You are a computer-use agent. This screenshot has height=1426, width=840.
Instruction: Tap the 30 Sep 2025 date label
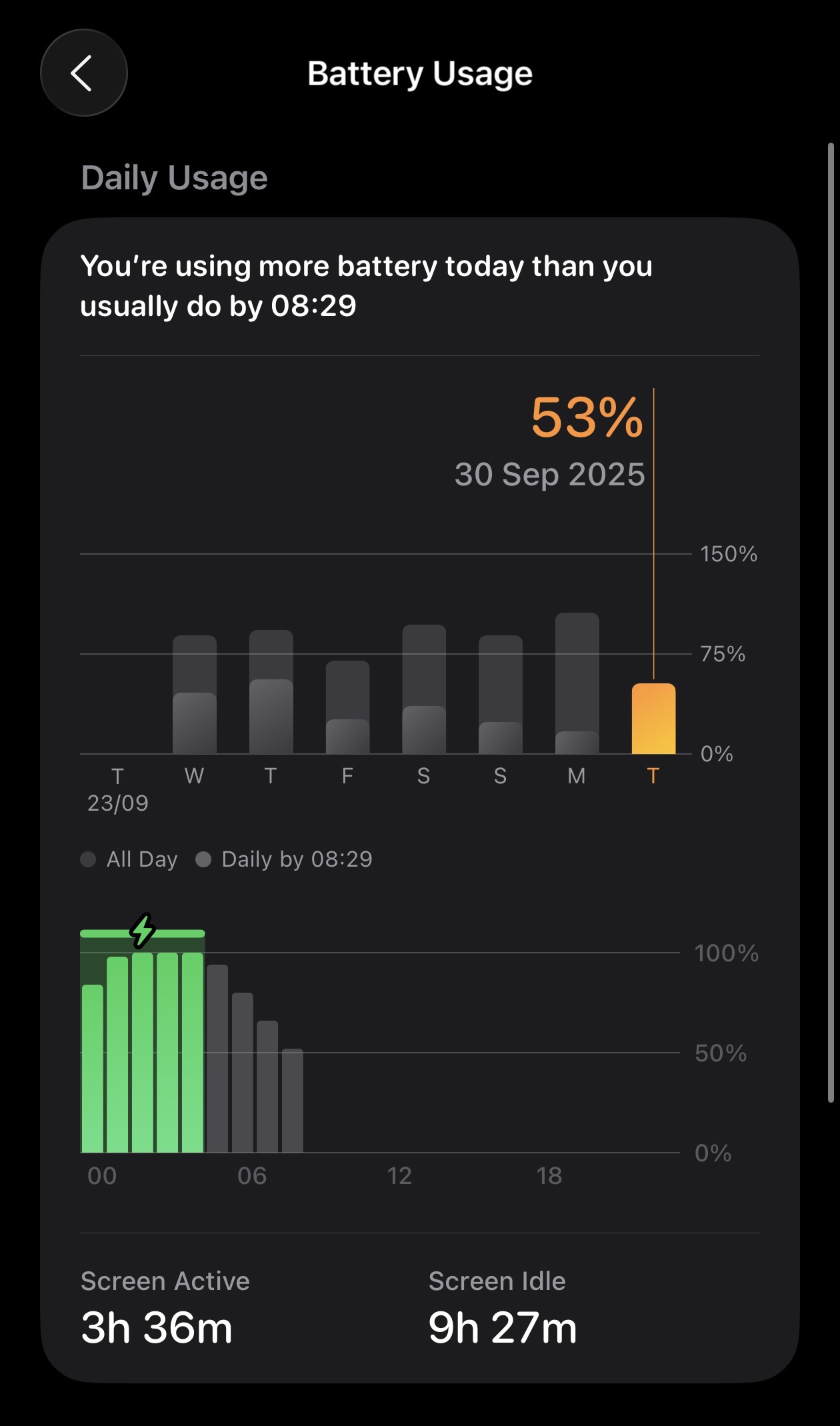pyautogui.click(x=549, y=475)
